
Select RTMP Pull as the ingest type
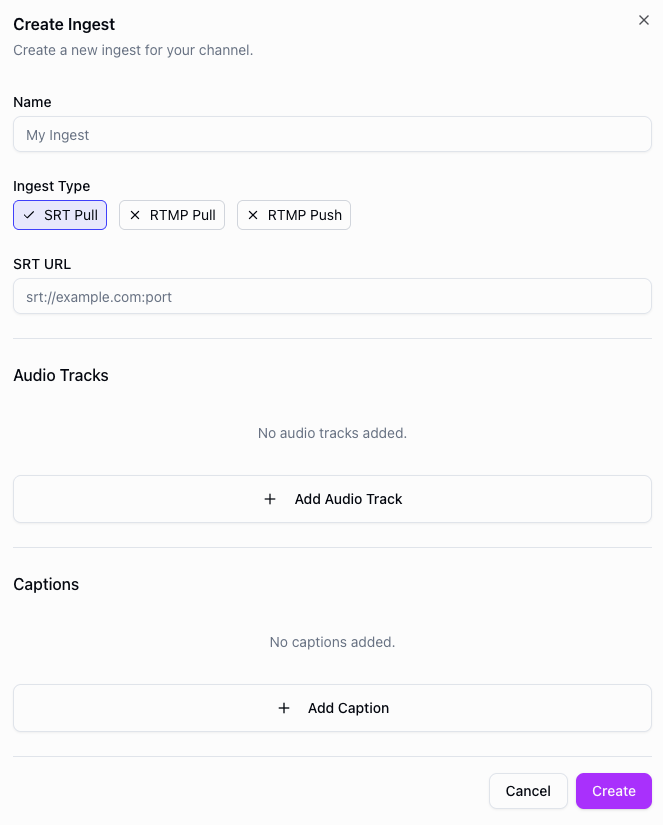pyautogui.click(x=171, y=214)
